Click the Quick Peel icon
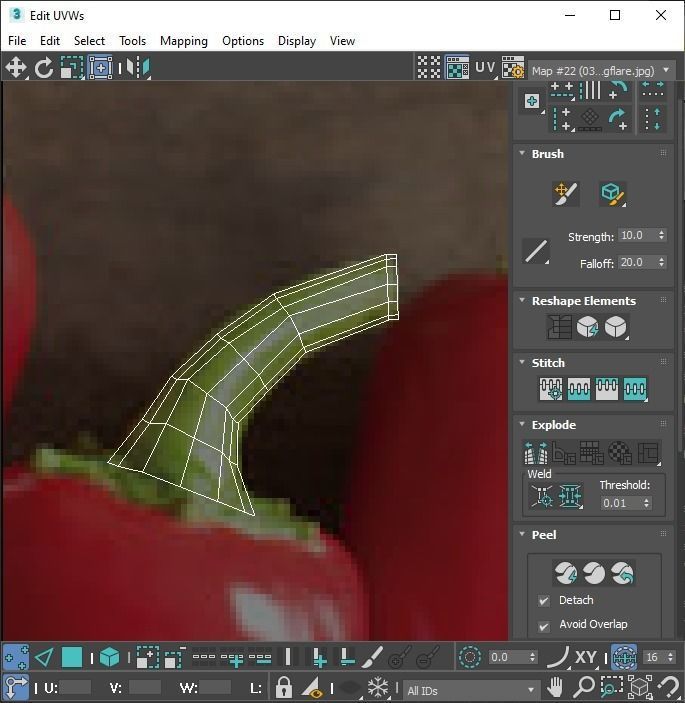Image resolution: width=685 pixels, height=703 pixels. point(565,573)
